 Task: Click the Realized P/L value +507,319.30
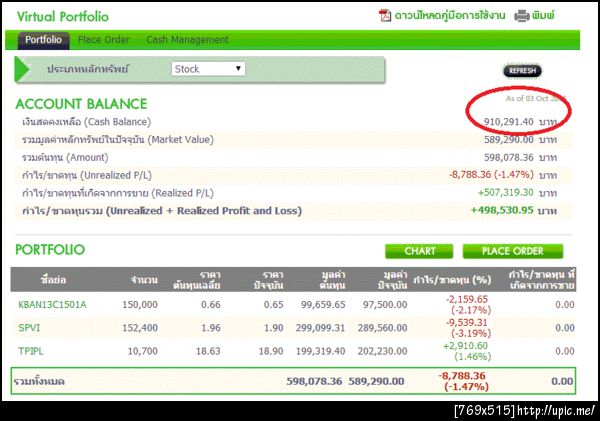click(x=505, y=193)
